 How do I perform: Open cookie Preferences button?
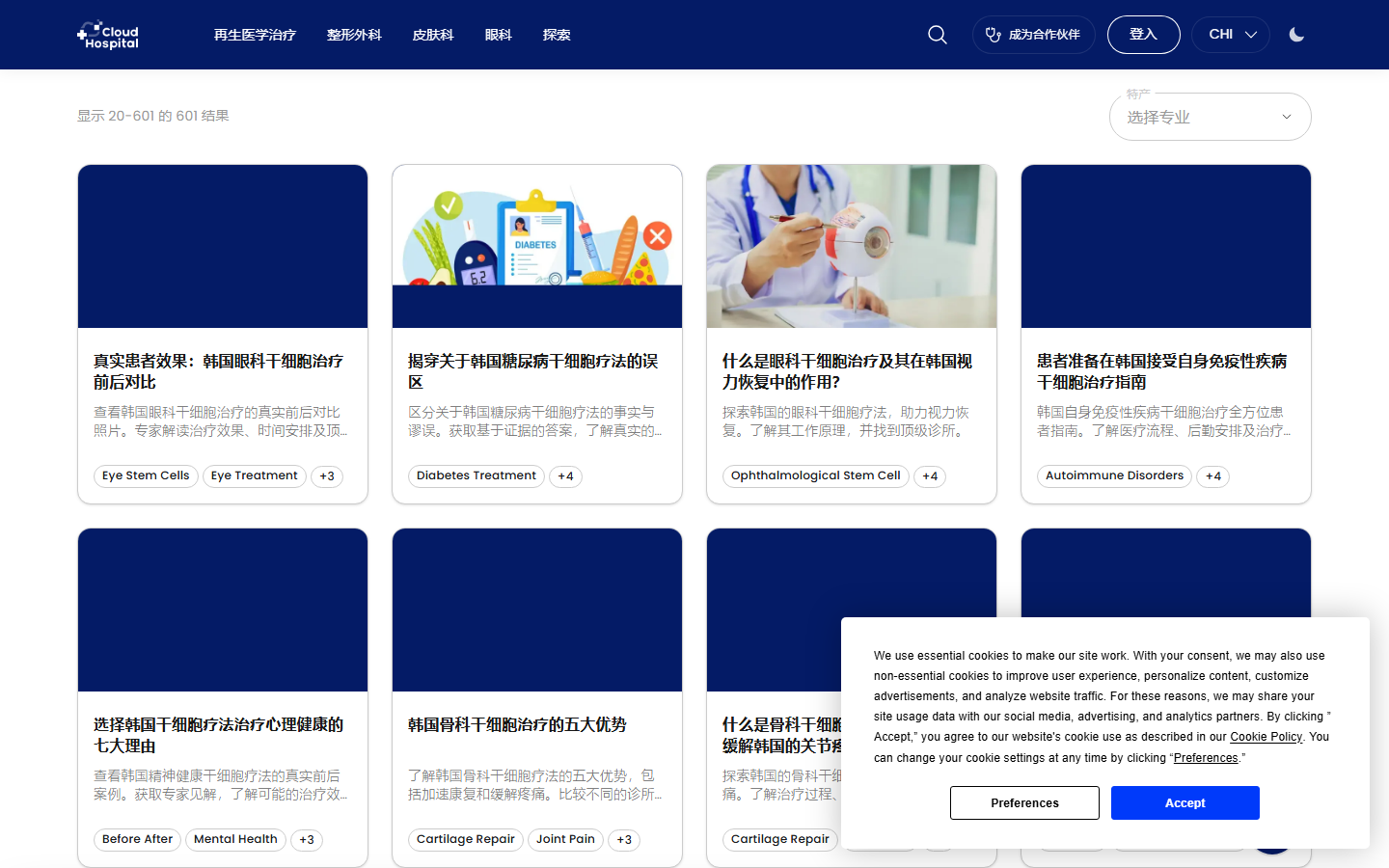pyautogui.click(x=1024, y=803)
